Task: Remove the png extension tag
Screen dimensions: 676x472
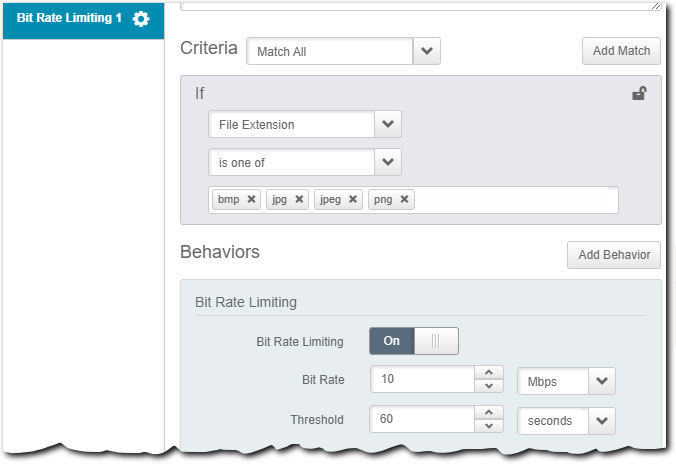Action: coord(405,199)
